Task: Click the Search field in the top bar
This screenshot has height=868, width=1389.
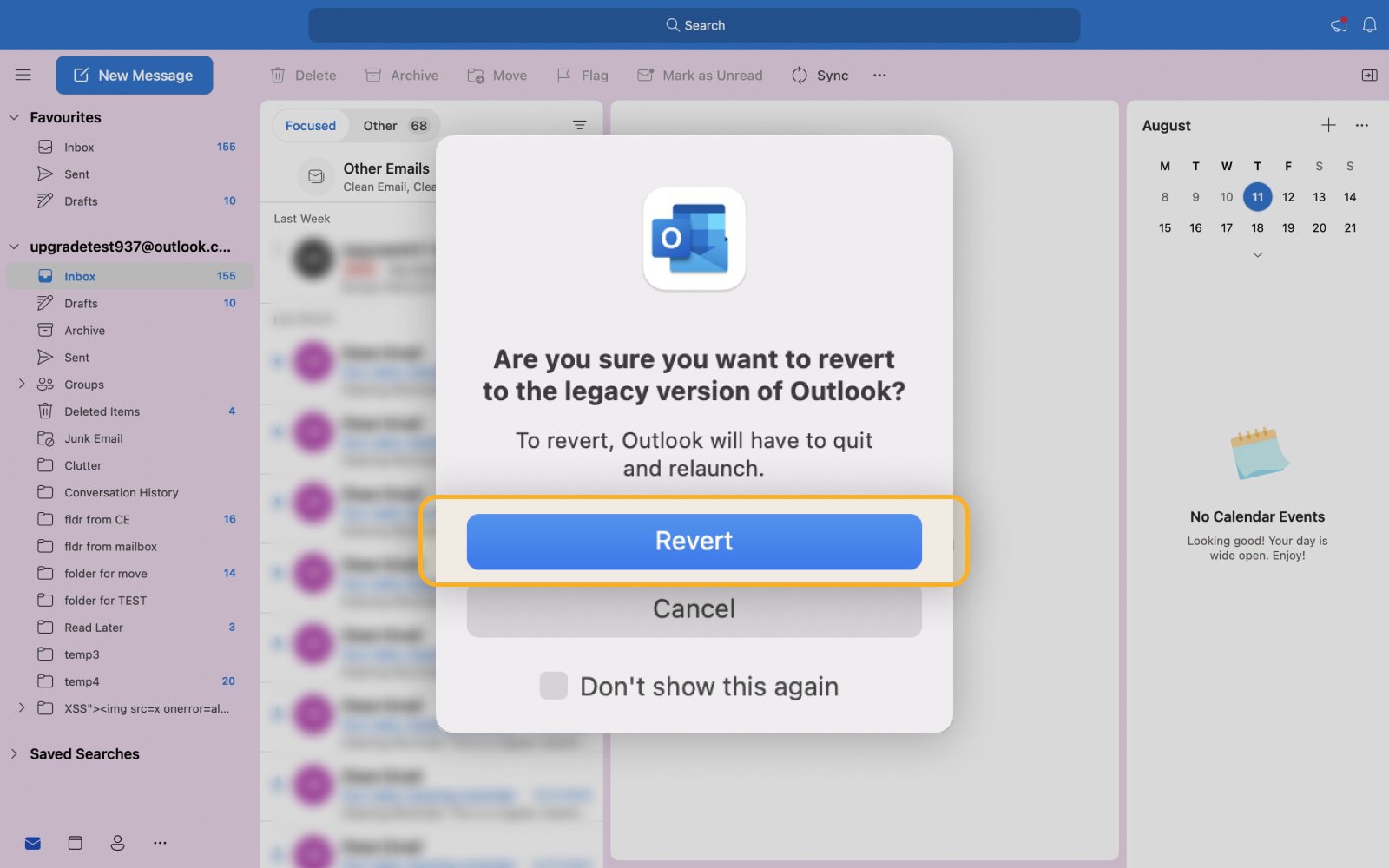Action: click(694, 25)
